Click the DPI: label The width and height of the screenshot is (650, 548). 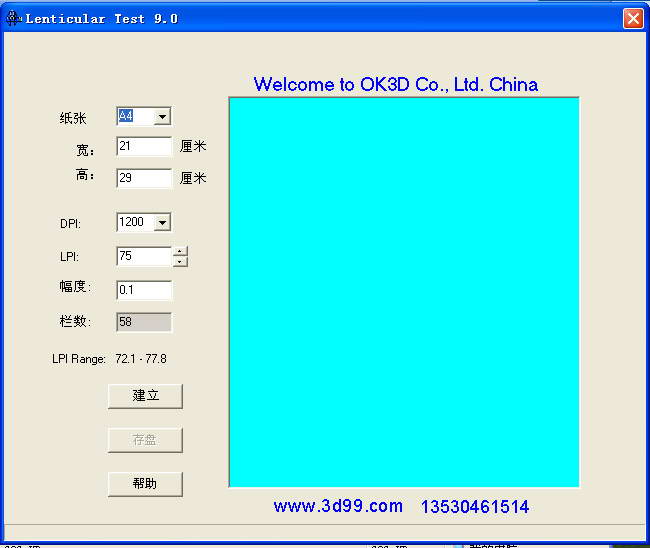70,224
